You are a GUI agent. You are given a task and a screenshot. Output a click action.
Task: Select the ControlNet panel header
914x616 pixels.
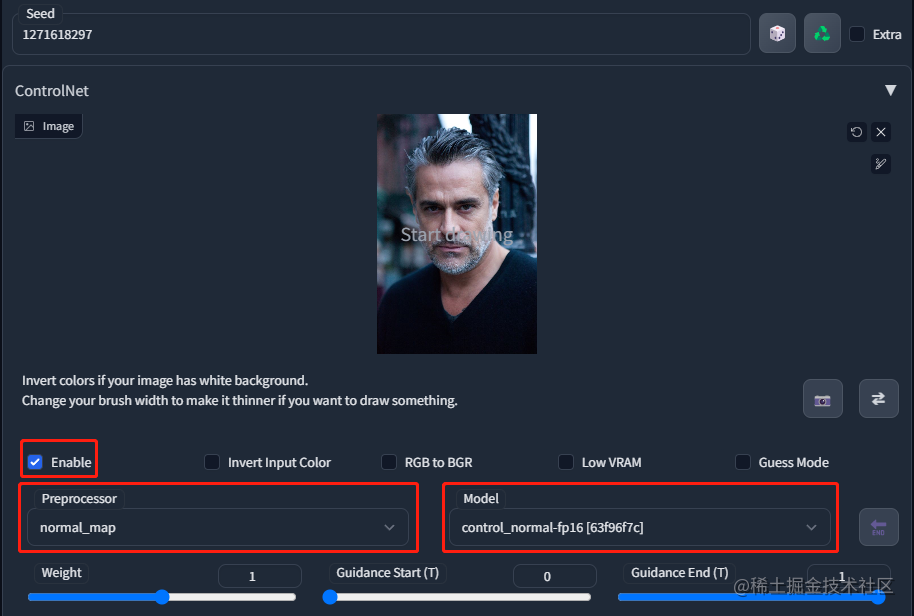51,91
